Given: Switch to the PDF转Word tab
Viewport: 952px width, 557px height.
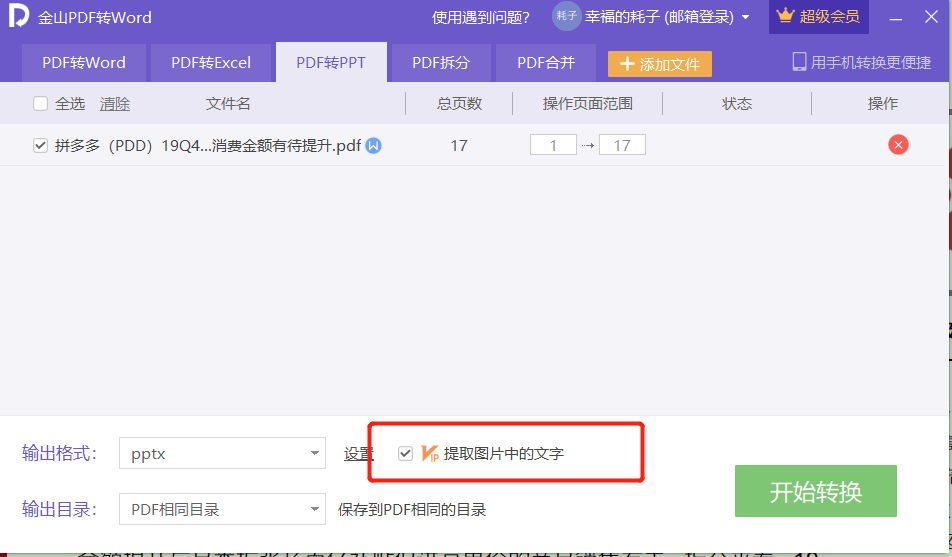Looking at the screenshot, I should pos(84,63).
